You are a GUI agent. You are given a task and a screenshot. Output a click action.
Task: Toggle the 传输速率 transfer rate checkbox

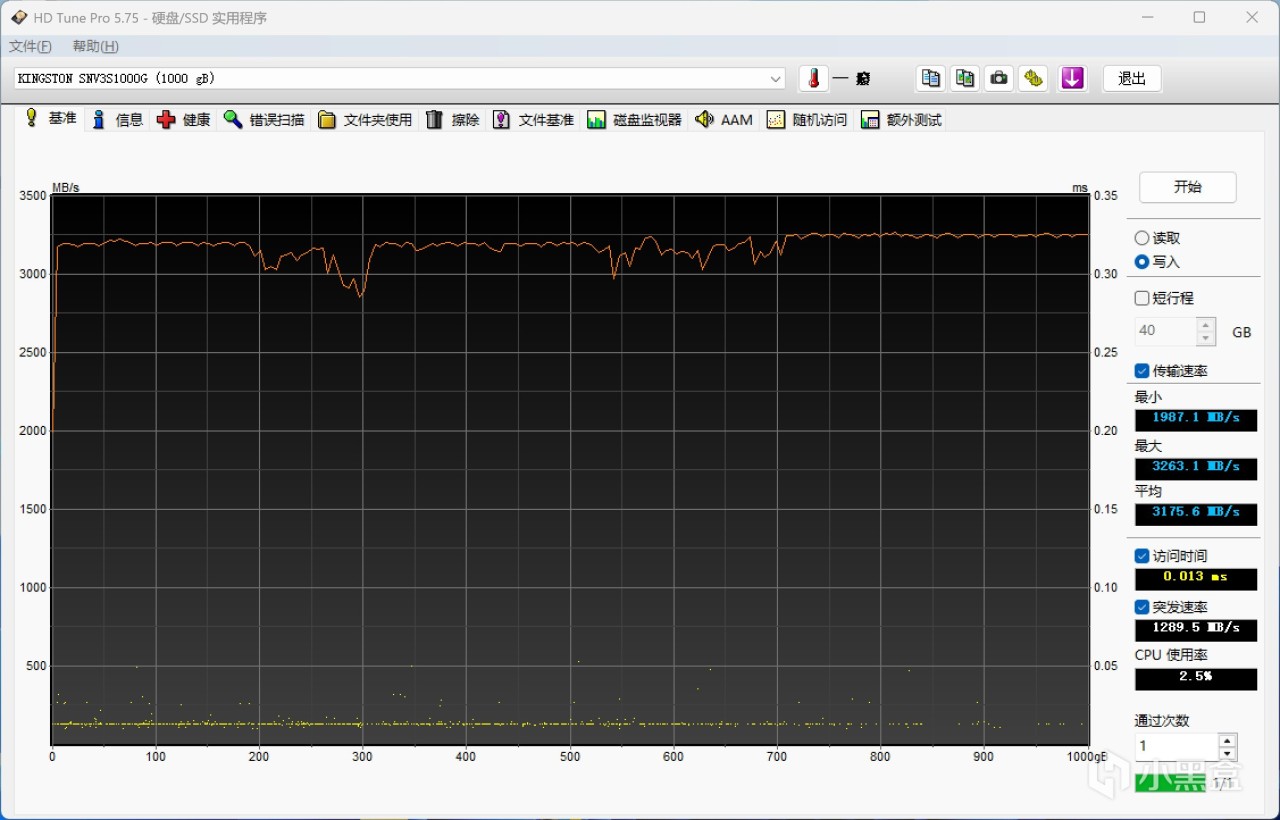(1142, 371)
